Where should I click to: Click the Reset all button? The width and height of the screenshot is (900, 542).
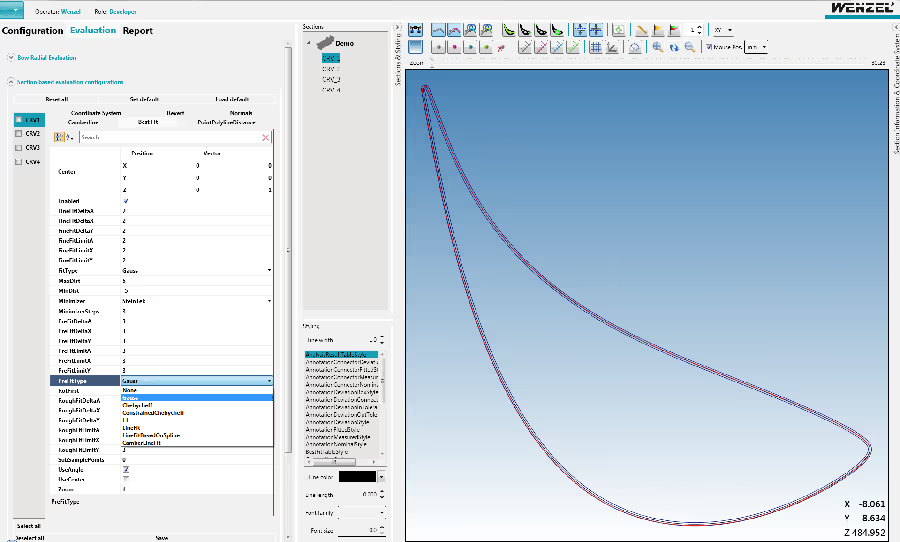[x=57, y=99]
